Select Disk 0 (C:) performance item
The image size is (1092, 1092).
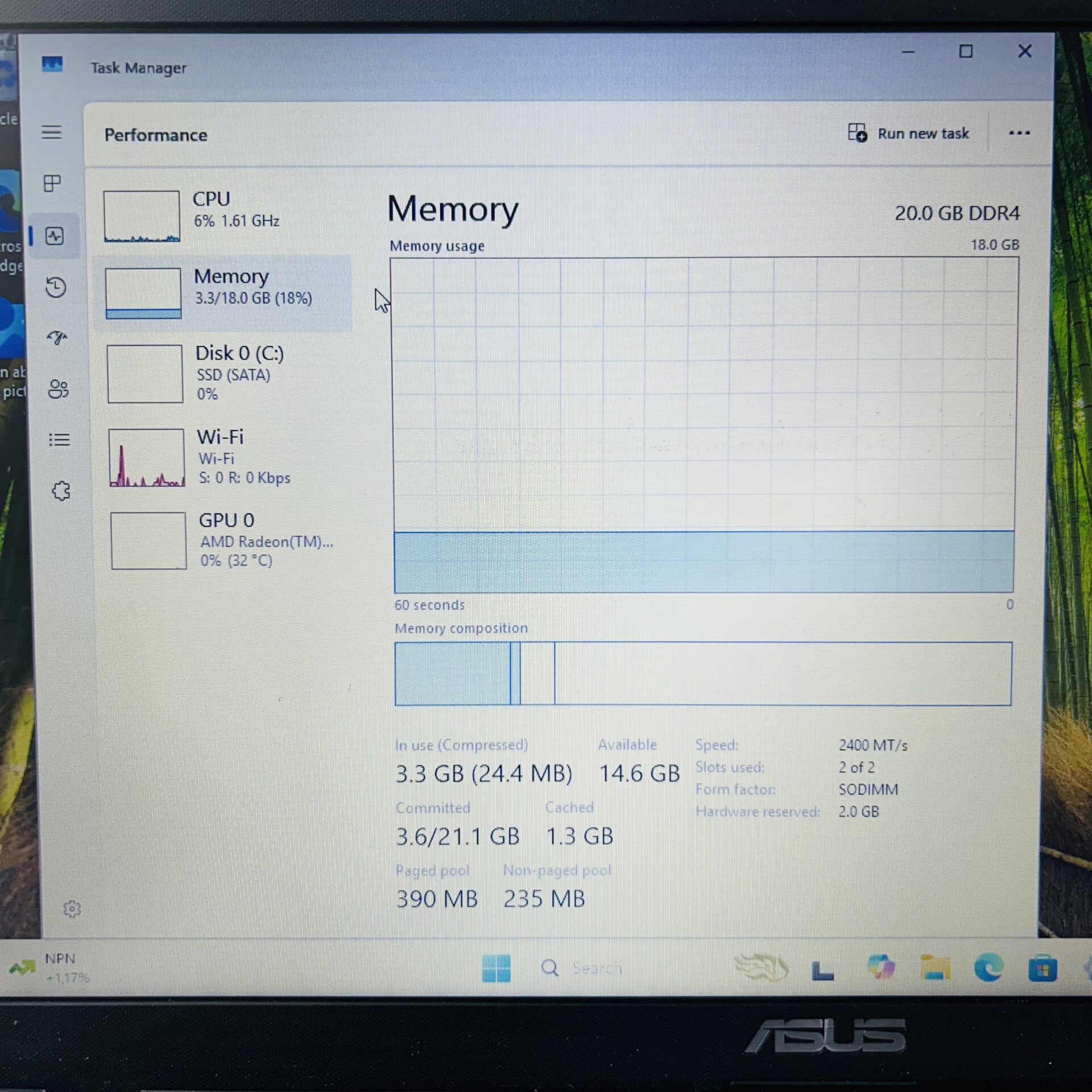[x=225, y=373]
